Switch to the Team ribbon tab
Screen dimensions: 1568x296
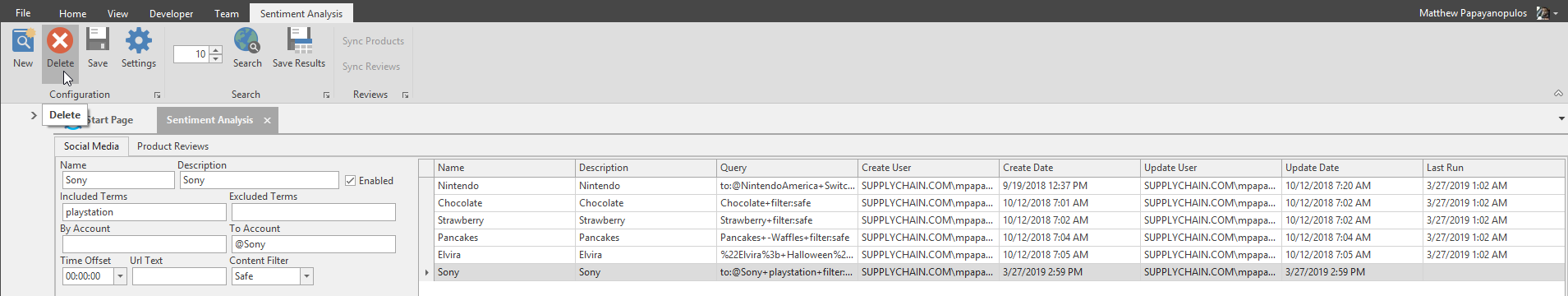(227, 13)
